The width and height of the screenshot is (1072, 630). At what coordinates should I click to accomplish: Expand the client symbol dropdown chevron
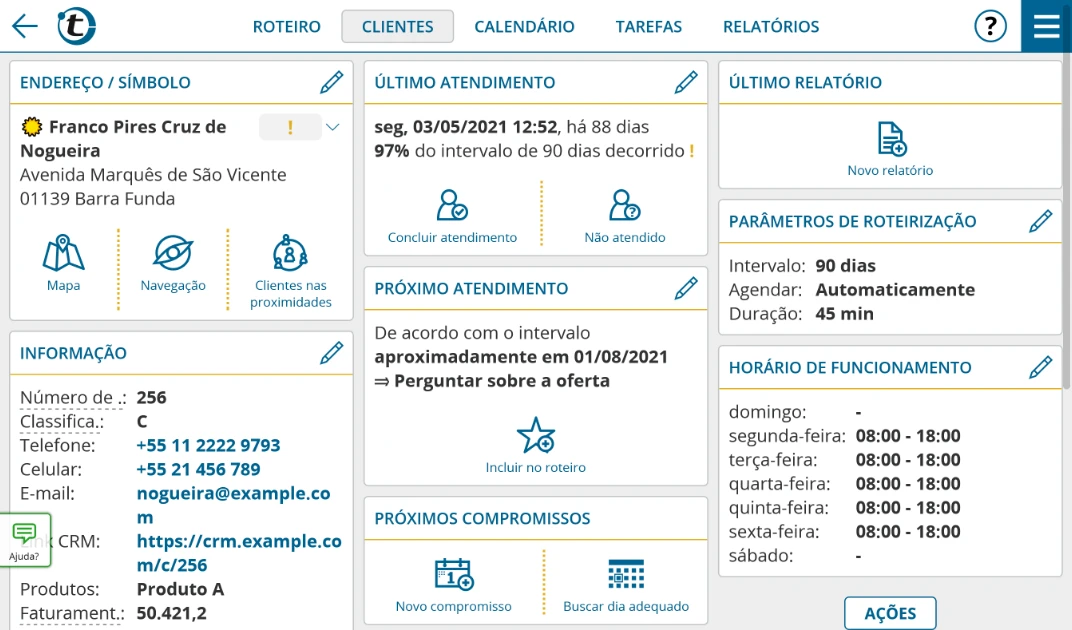(333, 127)
